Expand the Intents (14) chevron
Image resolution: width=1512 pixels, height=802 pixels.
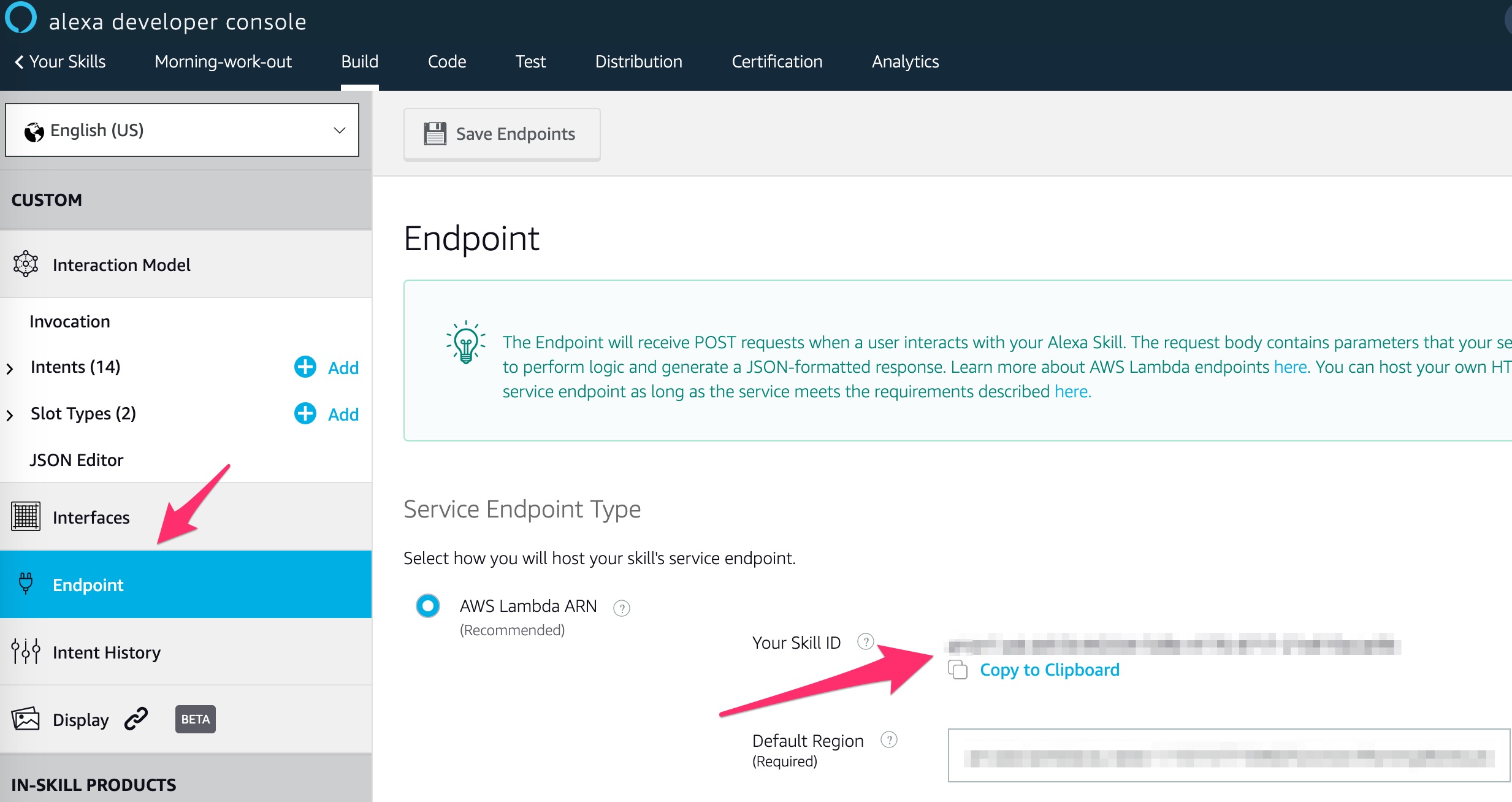tap(10, 369)
